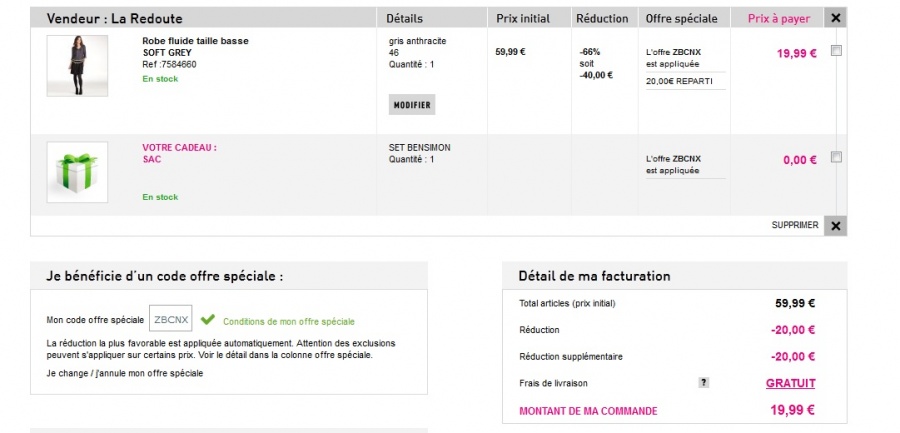Click the VOTRE CADEAU : SAC title
Screen dimensions: 900x433
pyautogui.click(x=179, y=153)
